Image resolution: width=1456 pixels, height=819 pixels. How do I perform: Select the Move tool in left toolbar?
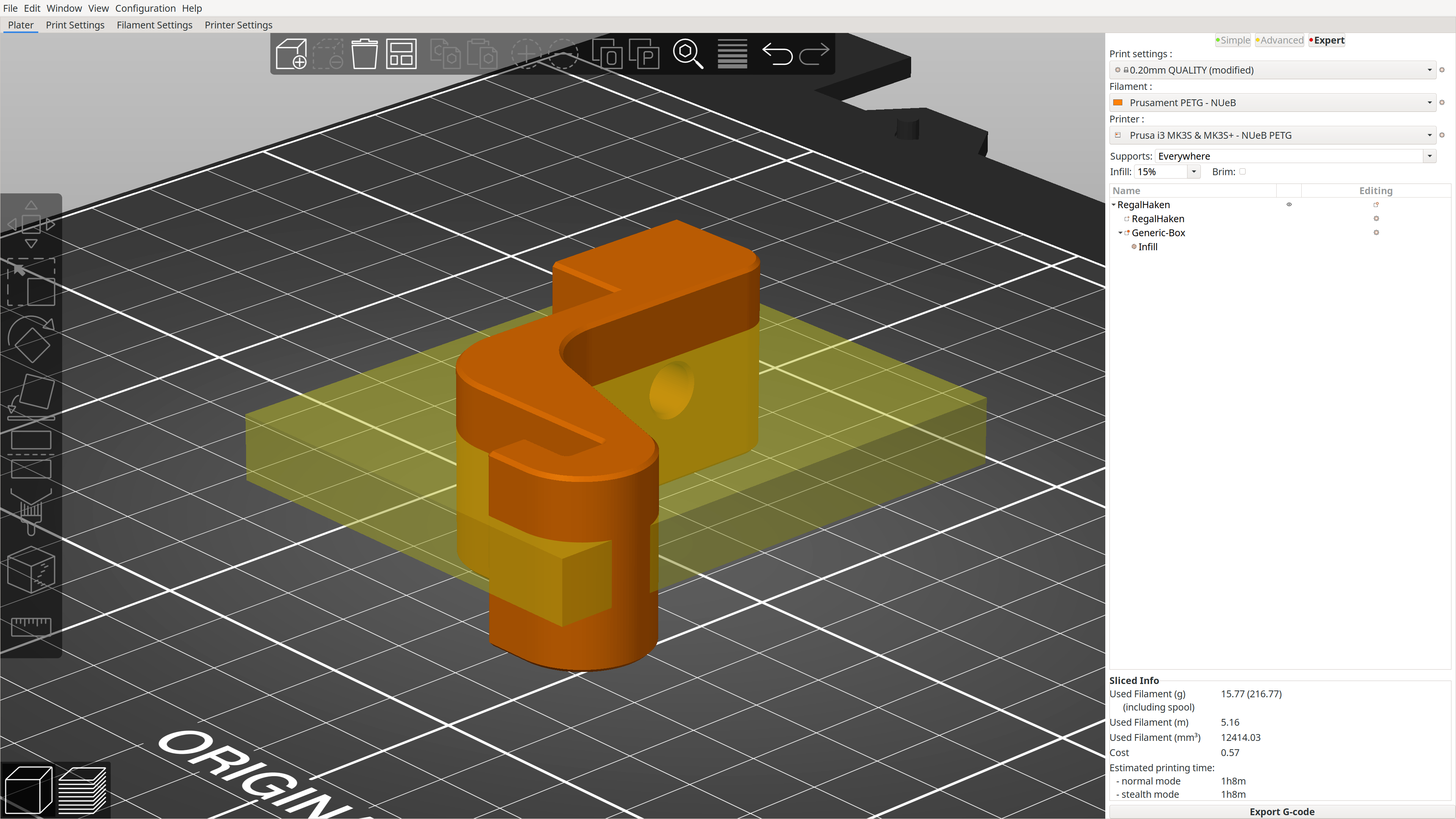(31, 224)
